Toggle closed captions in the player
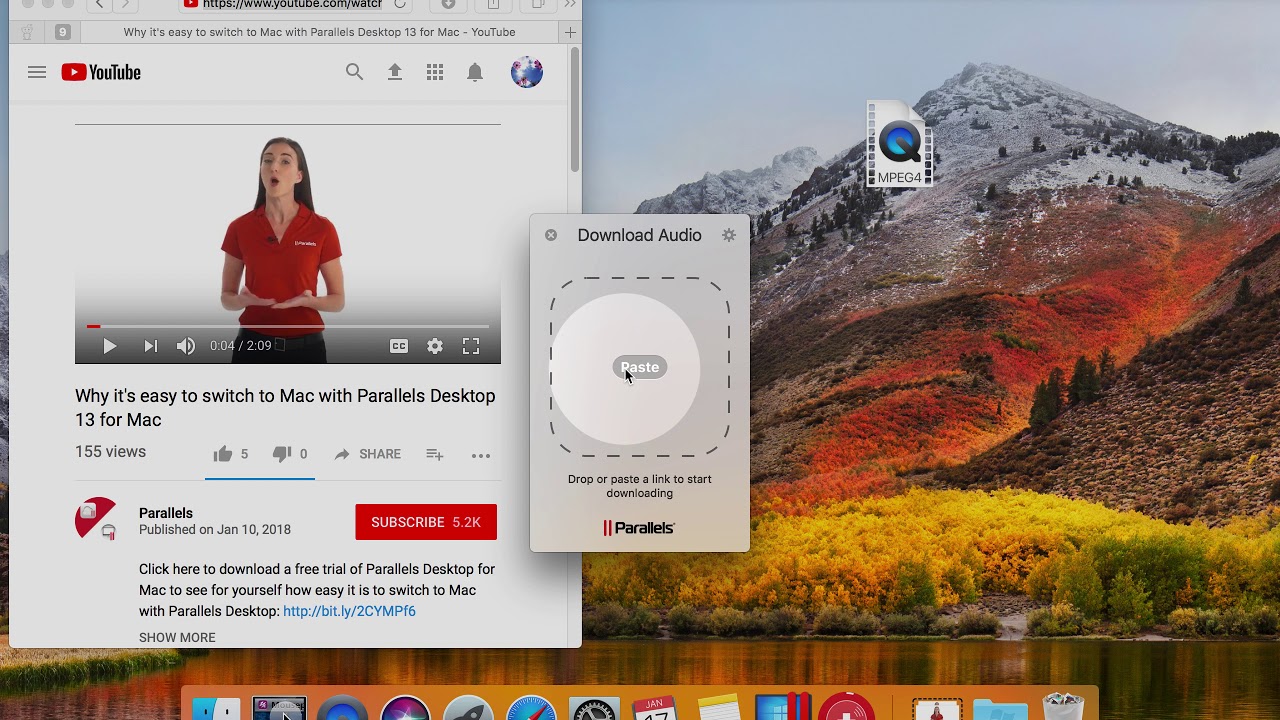The height and width of the screenshot is (720, 1280). click(399, 346)
